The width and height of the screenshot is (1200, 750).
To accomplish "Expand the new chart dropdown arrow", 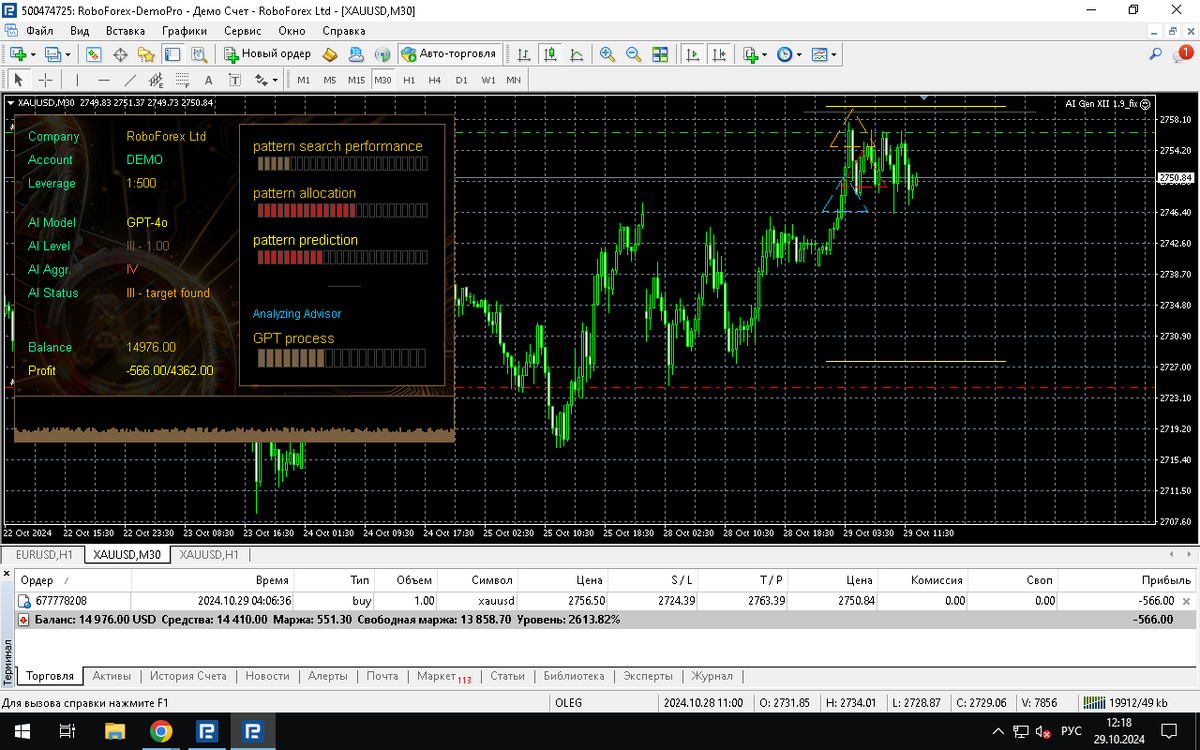I will coord(33,54).
